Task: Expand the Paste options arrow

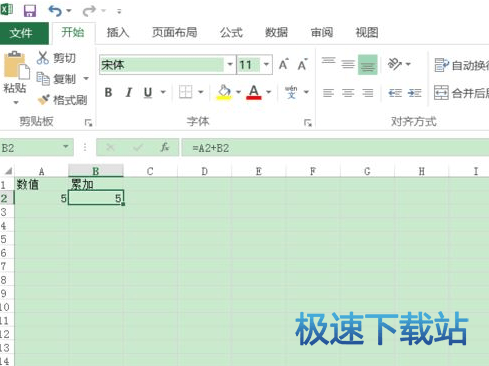Action: tap(16, 102)
